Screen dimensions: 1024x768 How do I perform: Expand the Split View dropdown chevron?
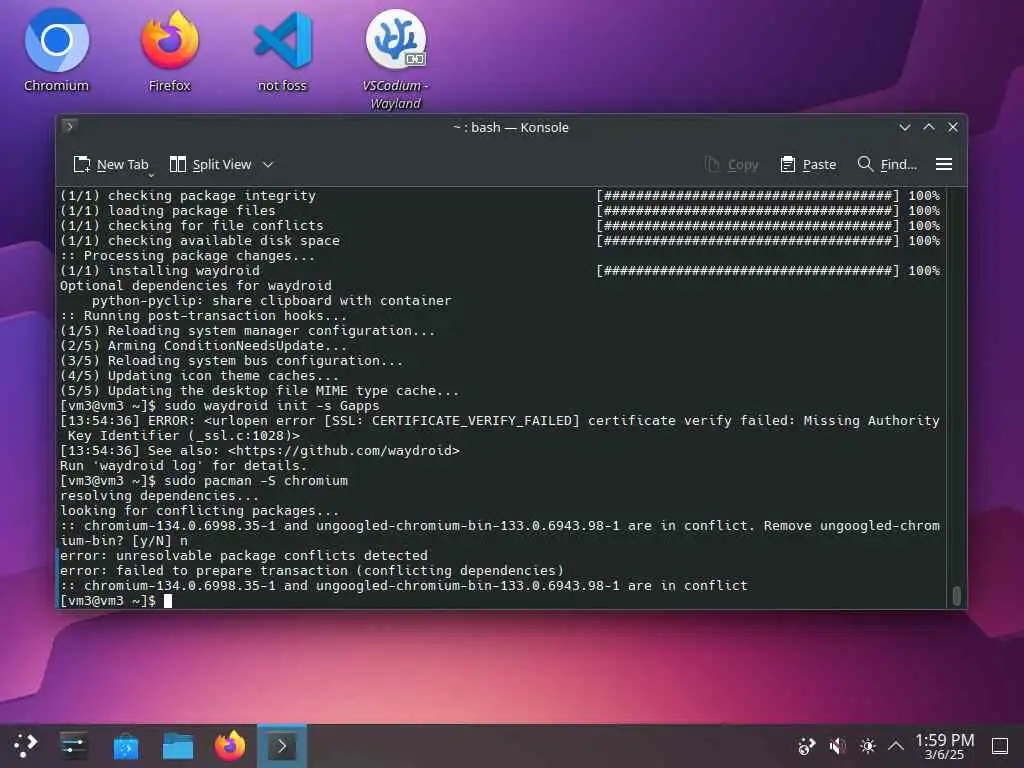coord(268,165)
